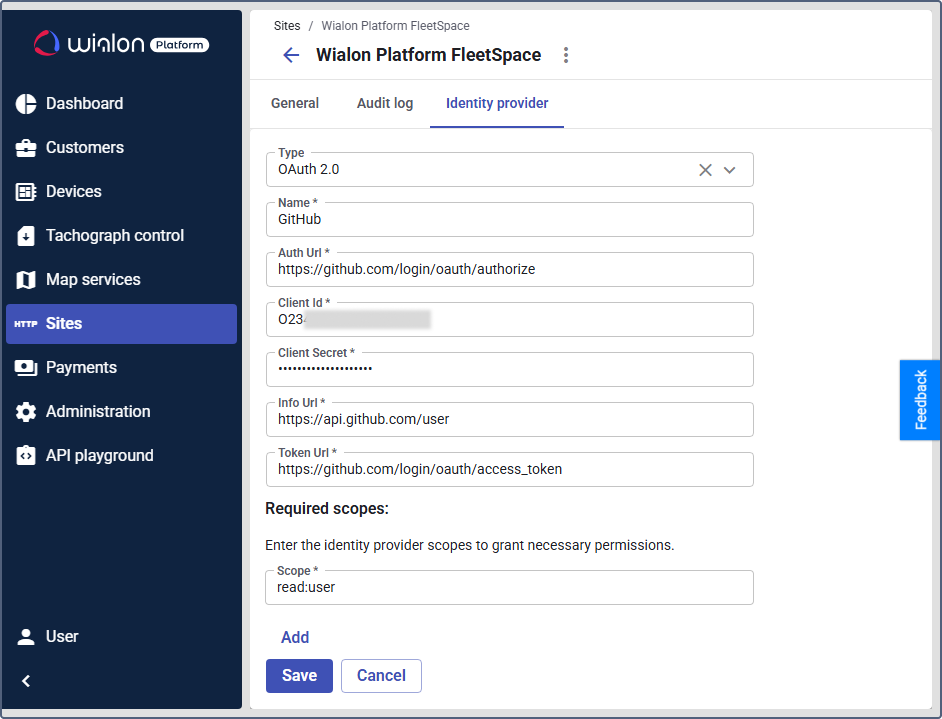Viewport: 942px width, 719px height.
Task: Click the Map services icon
Action: (x=26, y=280)
